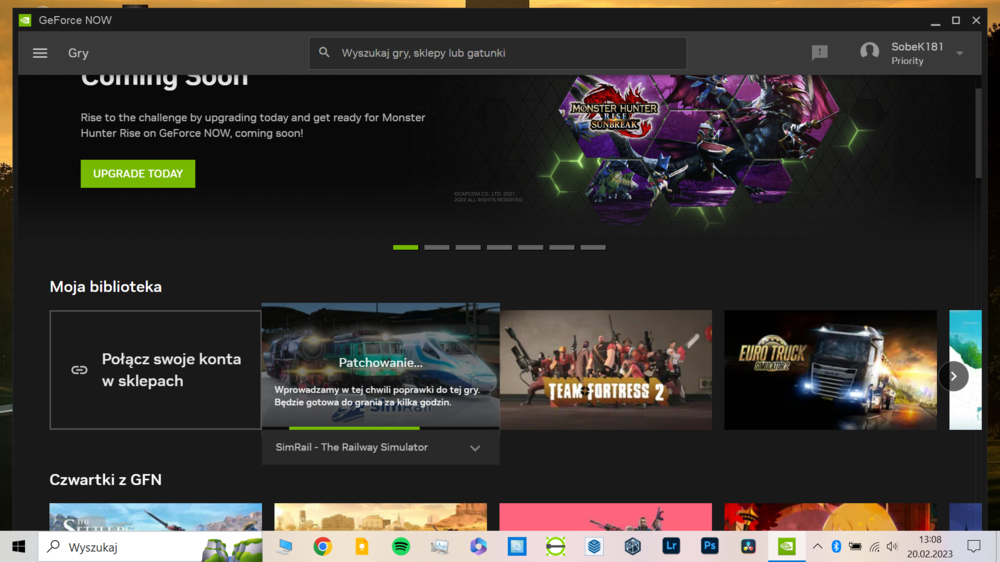Open the hamburger navigation menu
Image resolution: width=1000 pixels, height=562 pixels.
click(x=40, y=53)
